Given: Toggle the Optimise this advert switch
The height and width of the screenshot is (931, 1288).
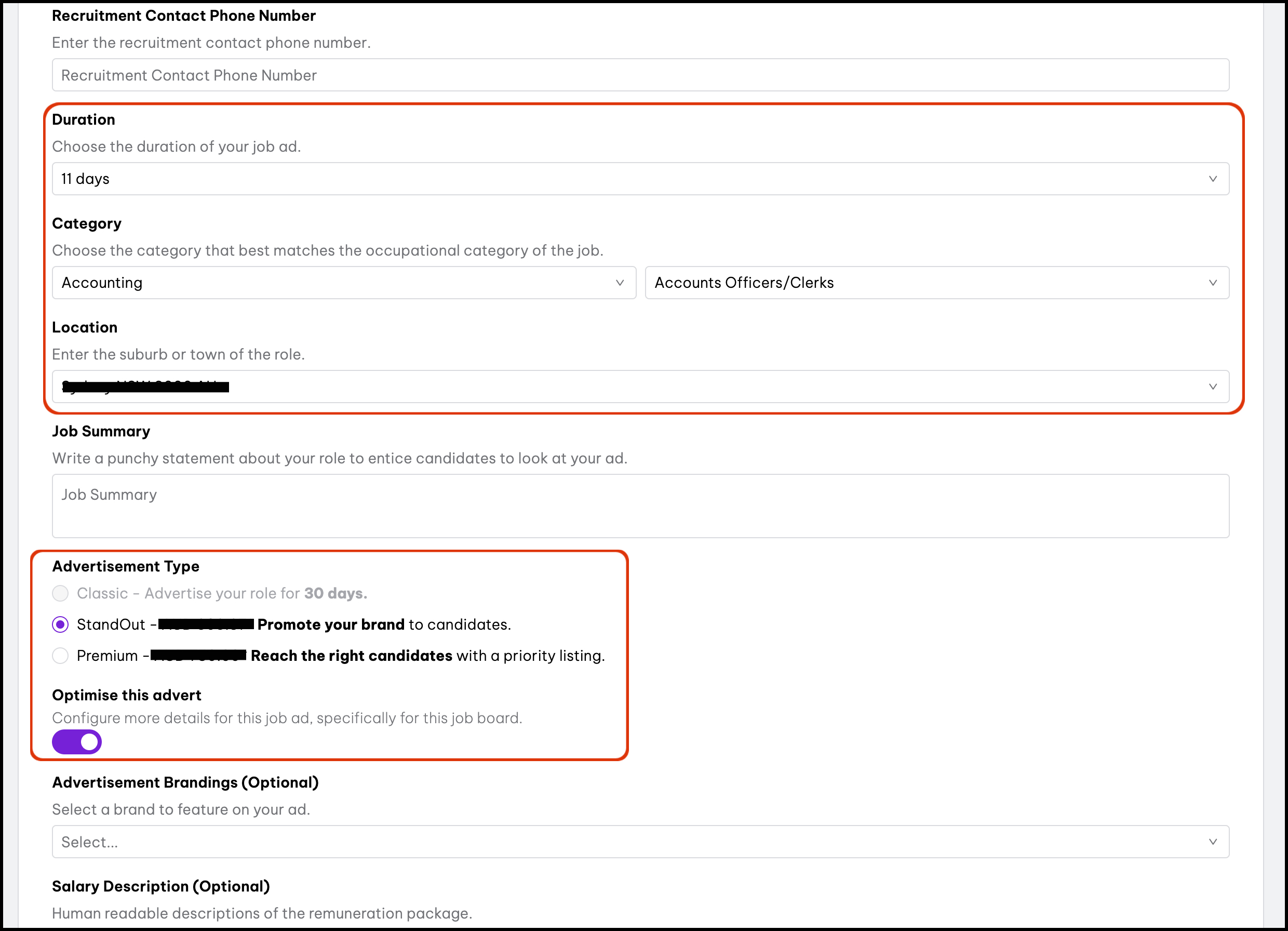Looking at the screenshot, I should pyautogui.click(x=77, y=742).
